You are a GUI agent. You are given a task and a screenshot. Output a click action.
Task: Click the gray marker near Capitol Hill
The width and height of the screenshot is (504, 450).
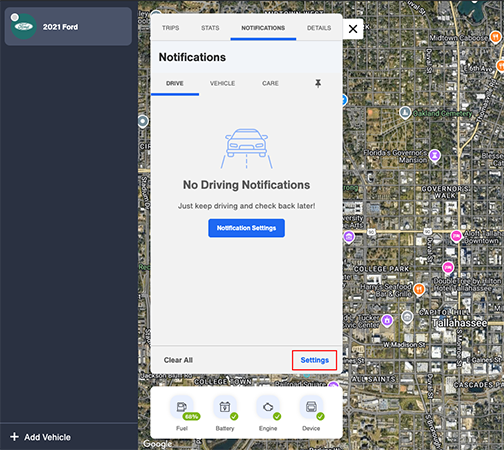pos(407,317)
